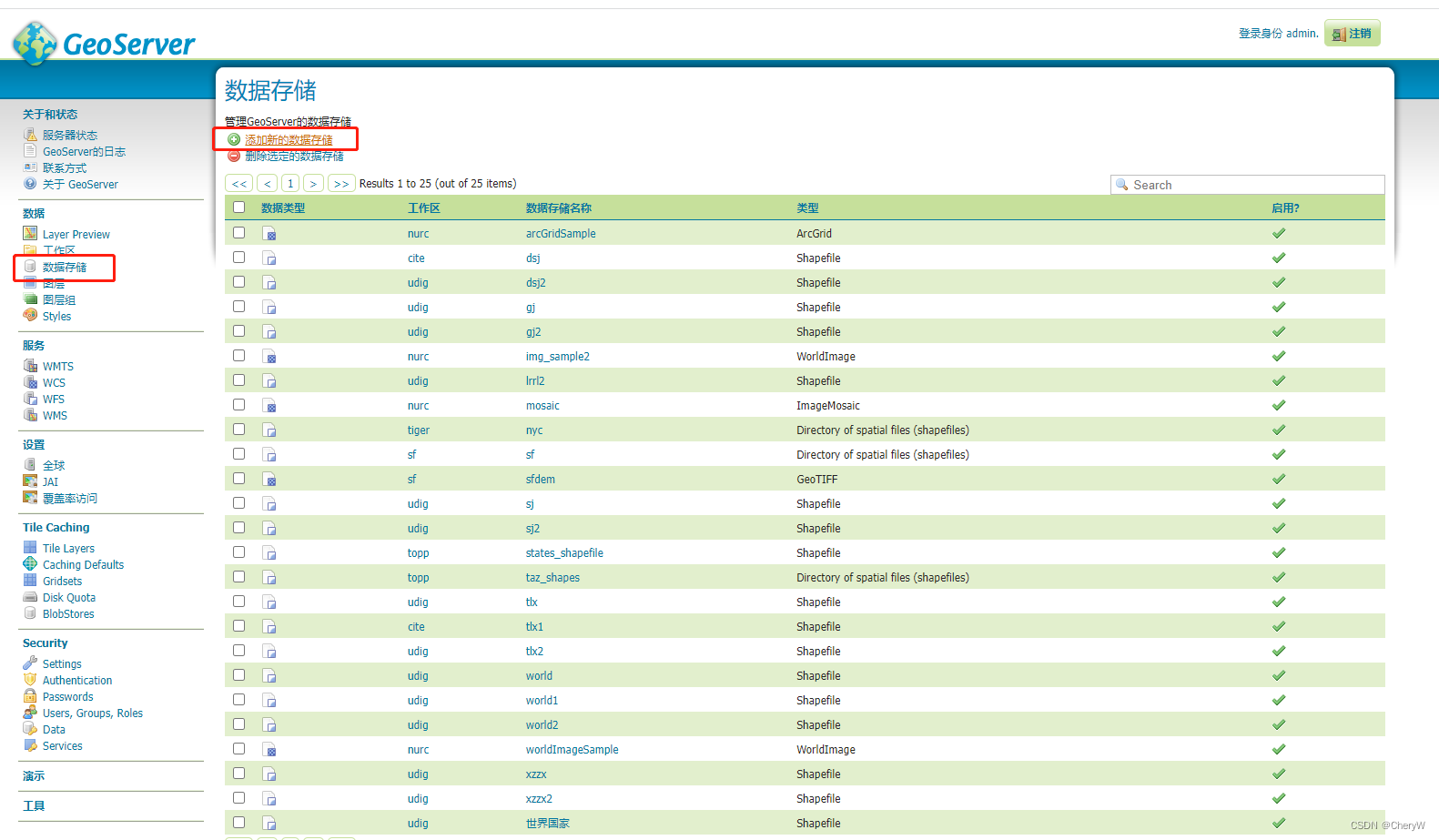
Task: Click the 注销 logout button
Action: point(1353,33)
